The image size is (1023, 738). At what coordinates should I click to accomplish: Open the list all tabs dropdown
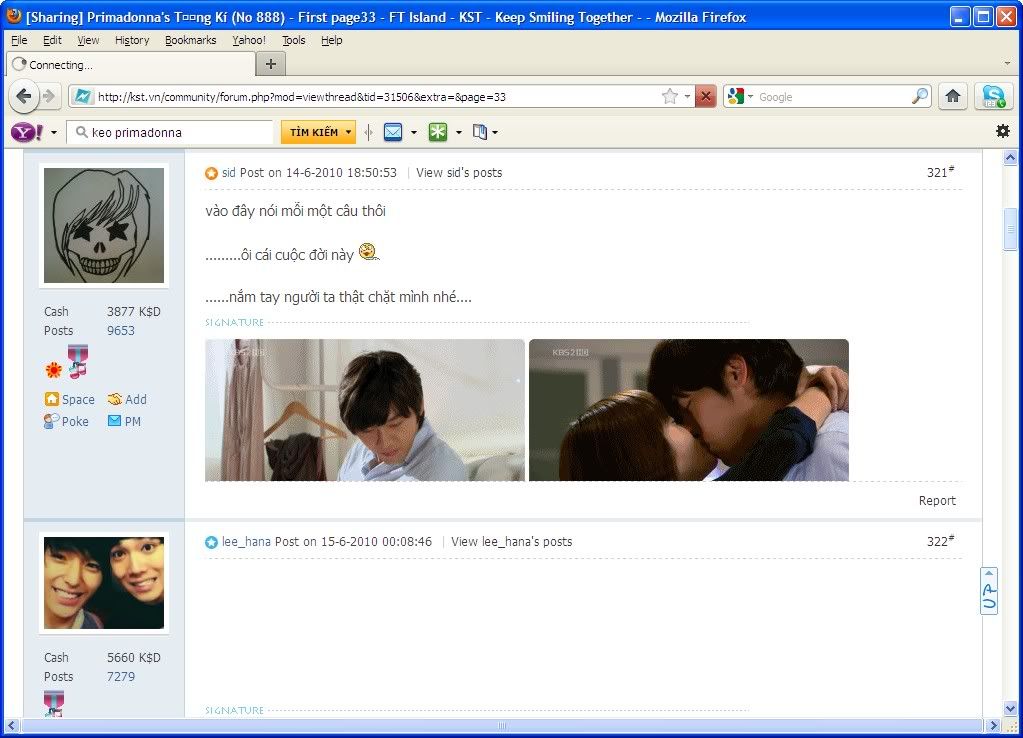coord(1007,64)
